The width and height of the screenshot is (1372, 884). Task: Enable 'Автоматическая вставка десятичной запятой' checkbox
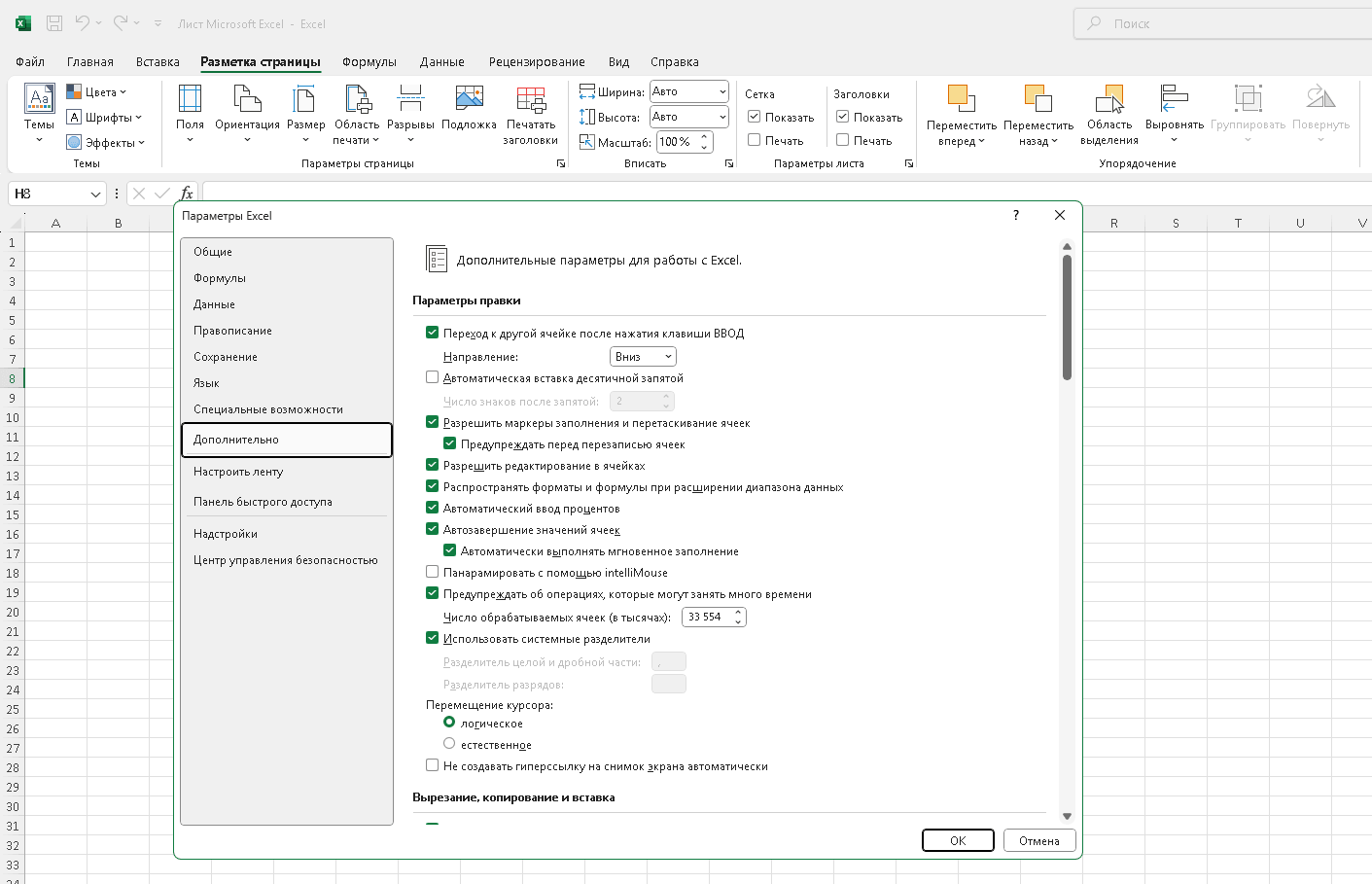tap(433, 377)
